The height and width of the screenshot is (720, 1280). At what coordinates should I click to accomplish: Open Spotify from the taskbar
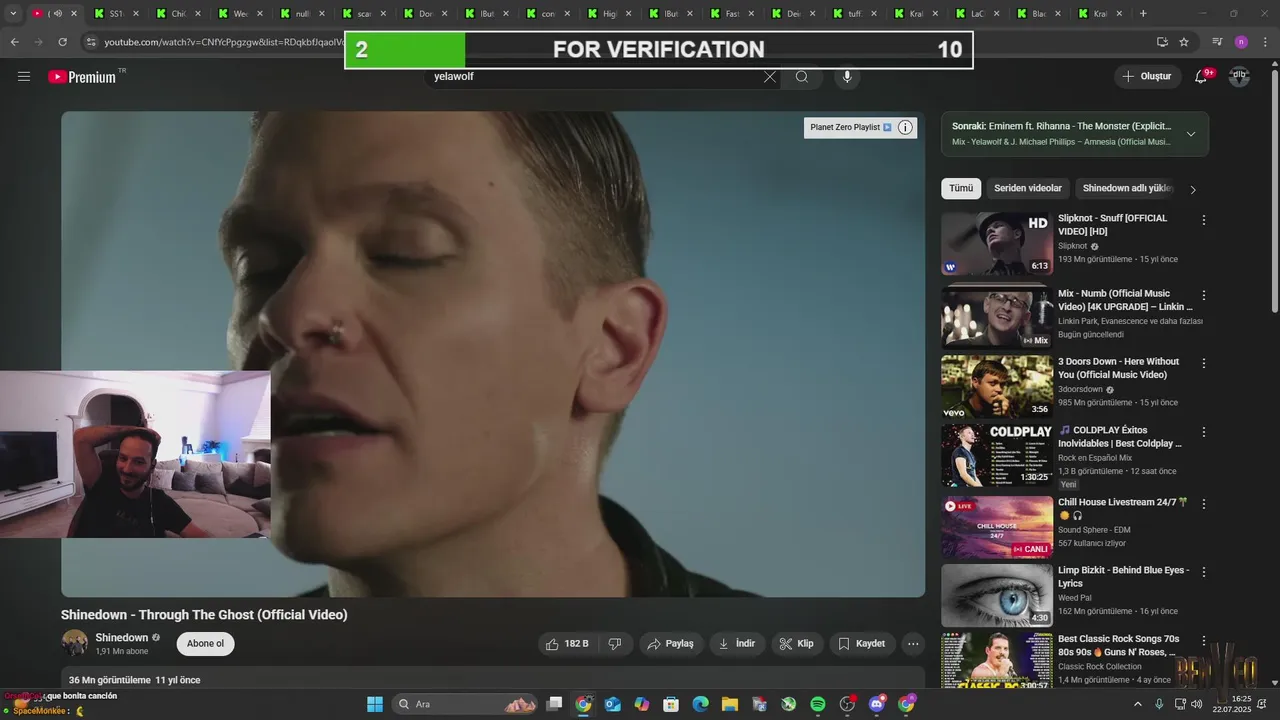pos(818,704)
